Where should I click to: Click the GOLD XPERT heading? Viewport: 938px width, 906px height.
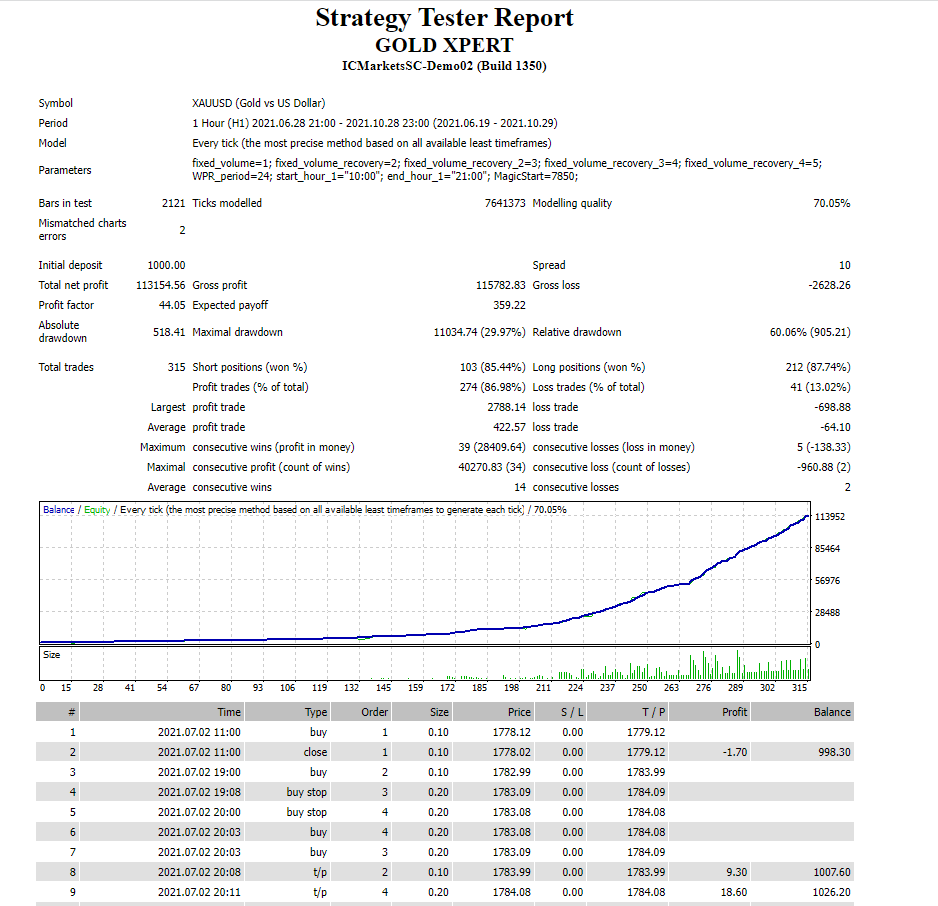[x=444, y=45]
